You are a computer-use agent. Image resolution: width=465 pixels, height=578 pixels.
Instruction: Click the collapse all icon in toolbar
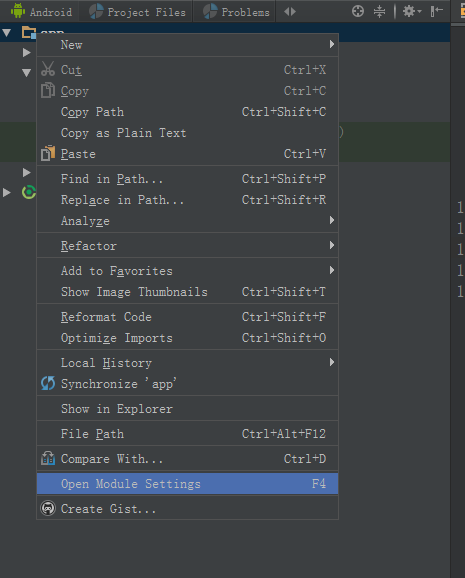tap(379, 11)
